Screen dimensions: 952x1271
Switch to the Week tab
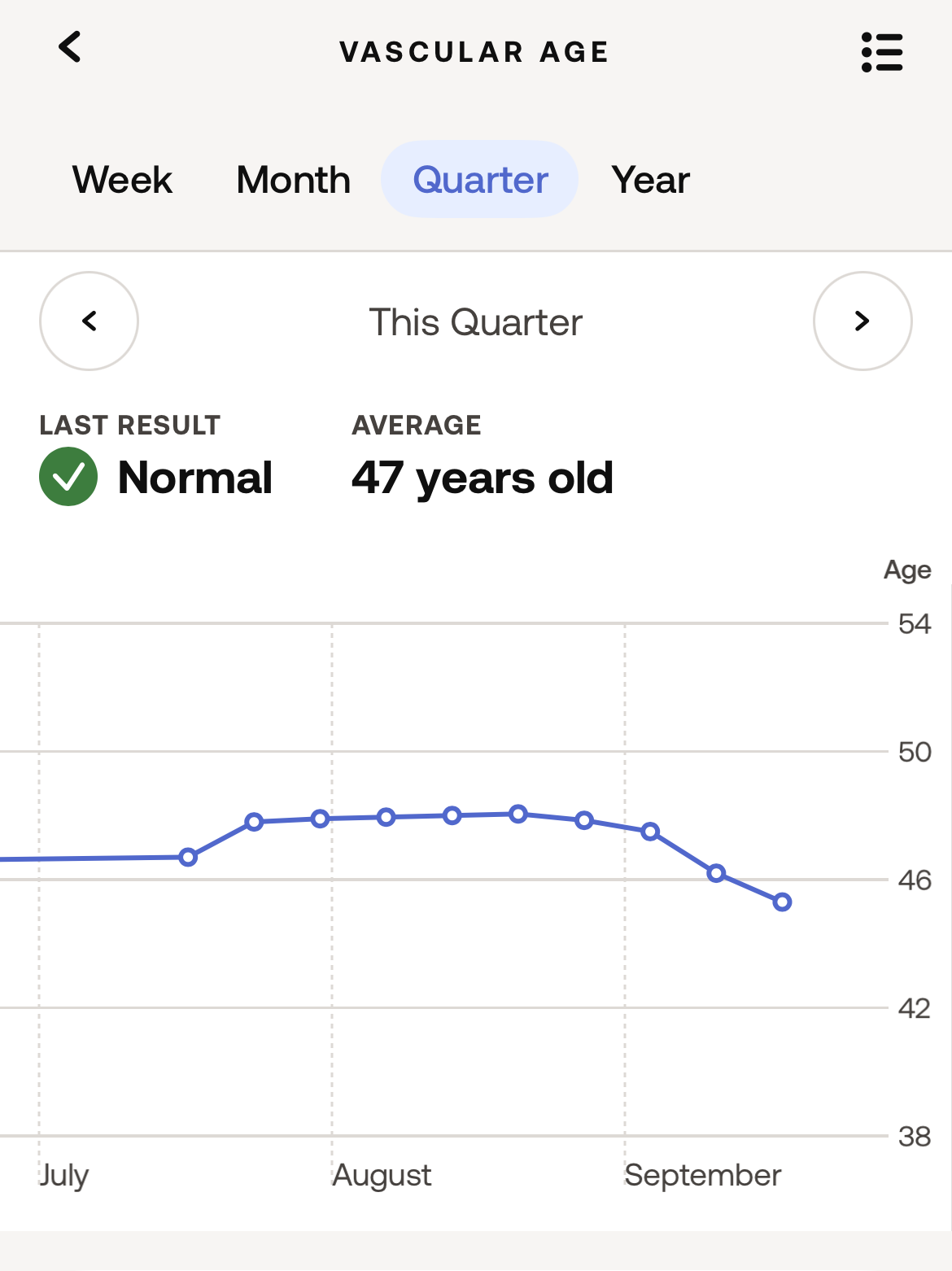(x=122, y=180)
